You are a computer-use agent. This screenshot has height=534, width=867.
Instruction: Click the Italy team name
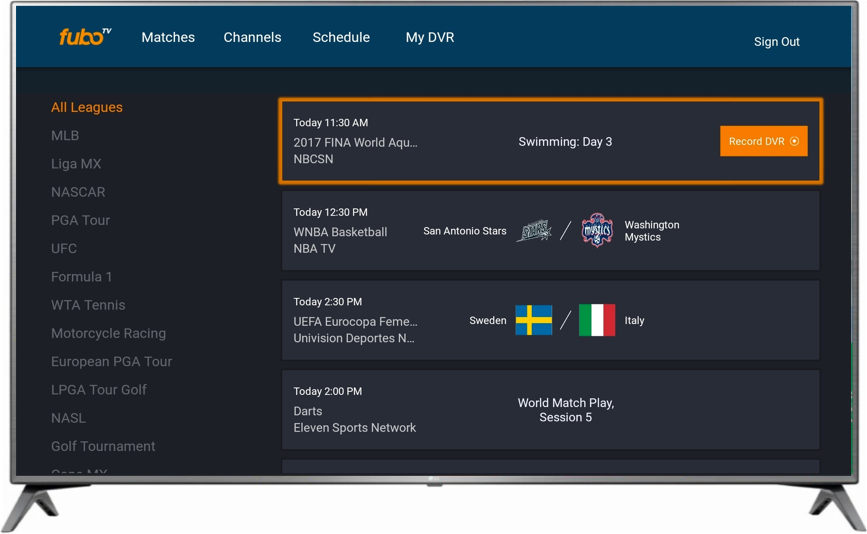pos(634,321)
